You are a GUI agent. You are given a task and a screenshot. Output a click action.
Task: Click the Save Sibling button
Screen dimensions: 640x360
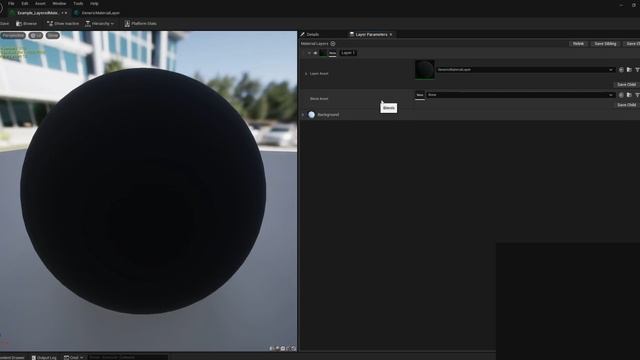(605, 44)
